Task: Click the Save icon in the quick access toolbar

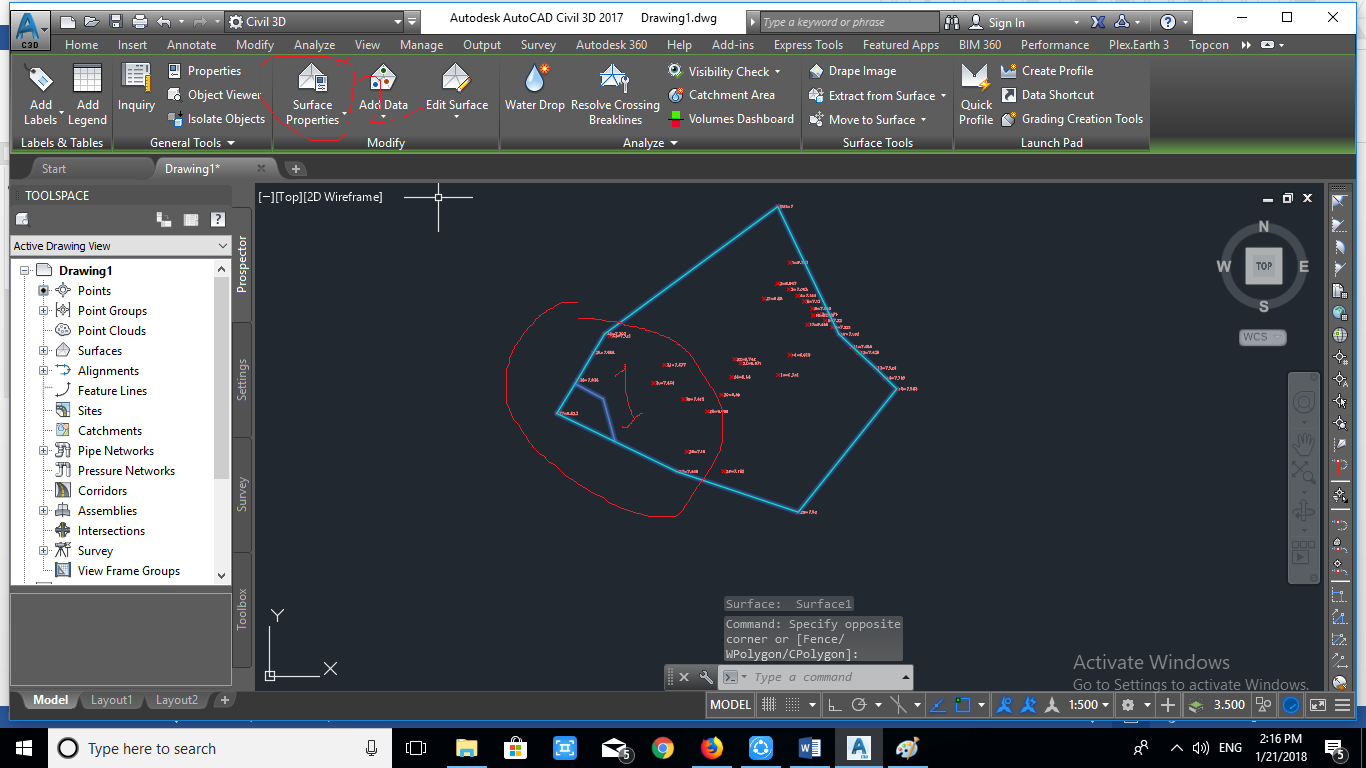Action: point(116,21)
